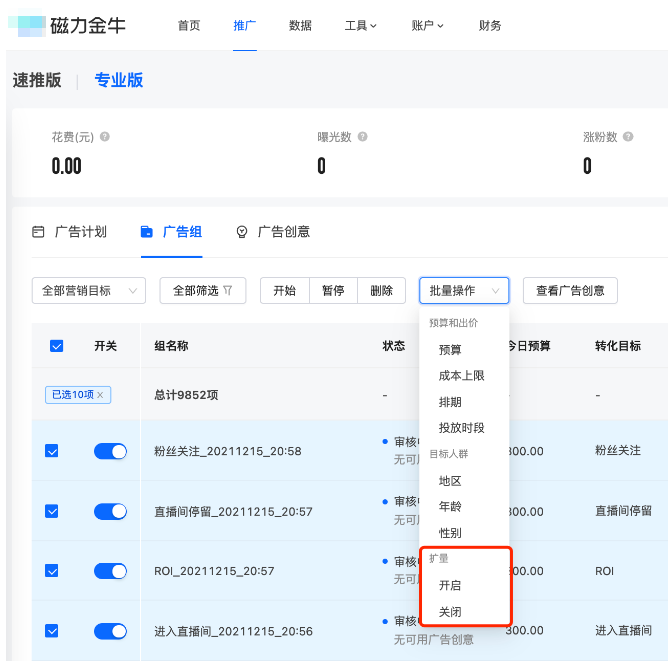Screen dimensions: 670x670
Task: Click the 状态 column header
Action: coord(394,346)
